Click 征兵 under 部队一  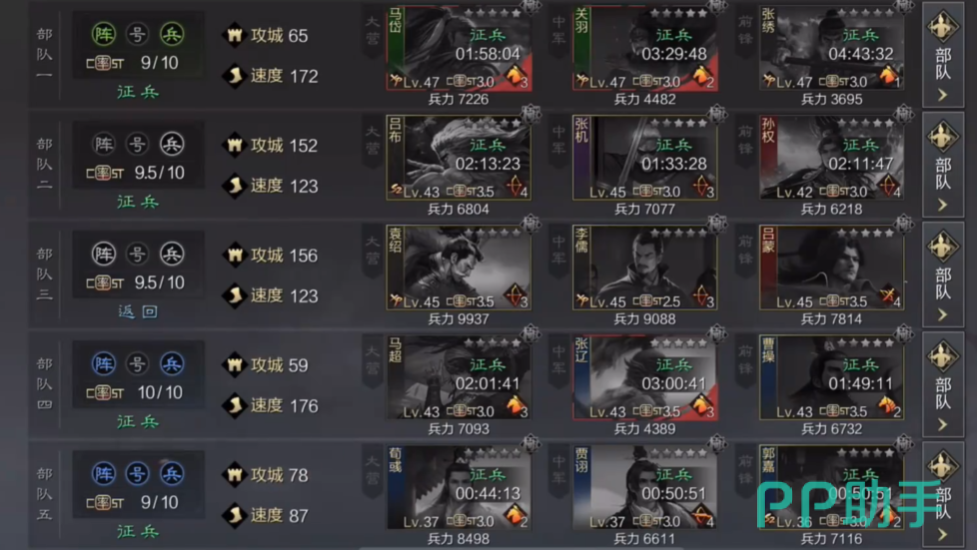click(x=138, y=92)
